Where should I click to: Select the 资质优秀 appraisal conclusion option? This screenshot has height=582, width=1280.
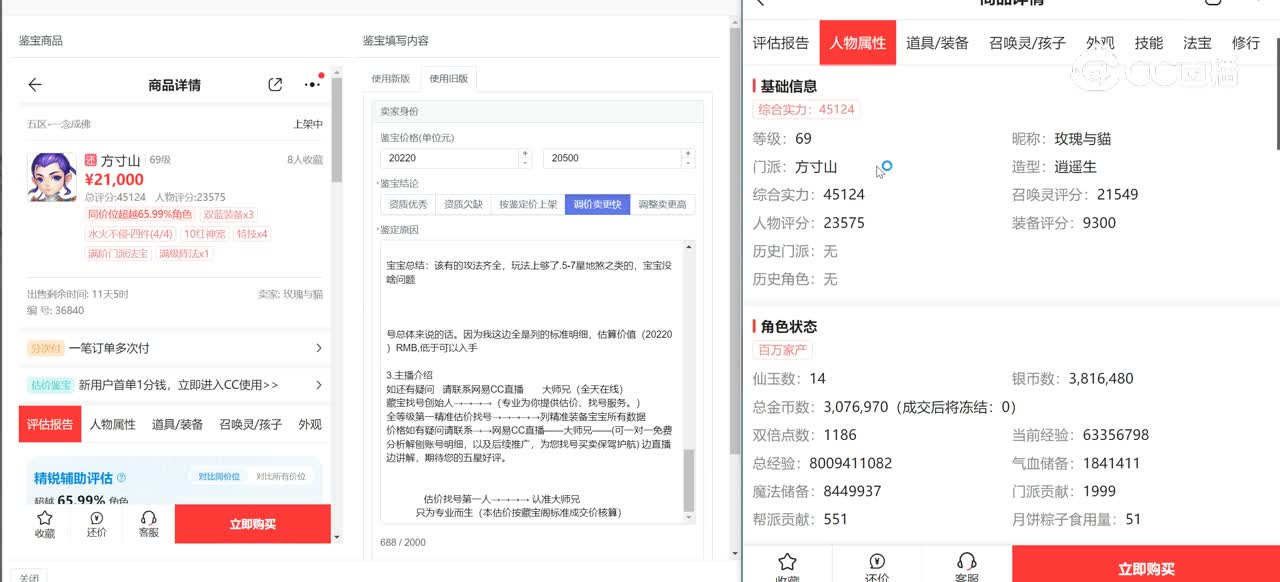408,204
